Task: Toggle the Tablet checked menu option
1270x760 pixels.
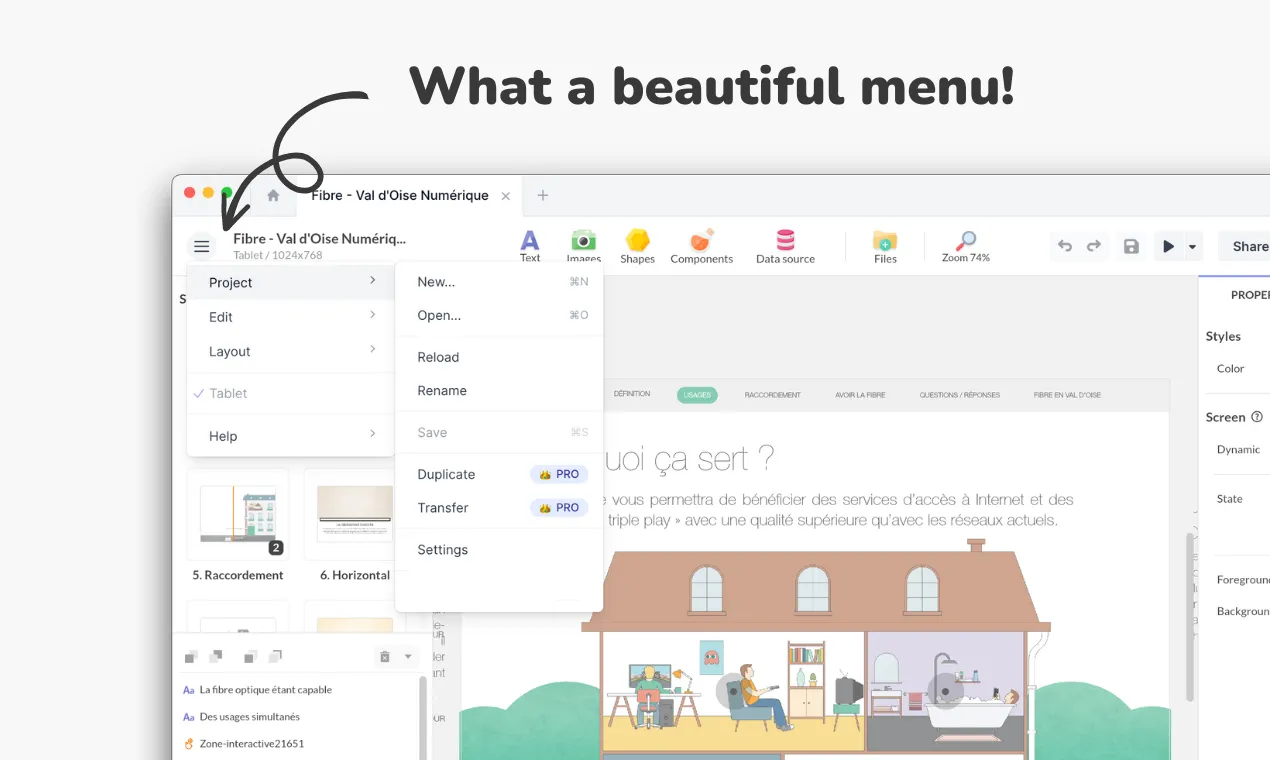Action: click(228, 393)
